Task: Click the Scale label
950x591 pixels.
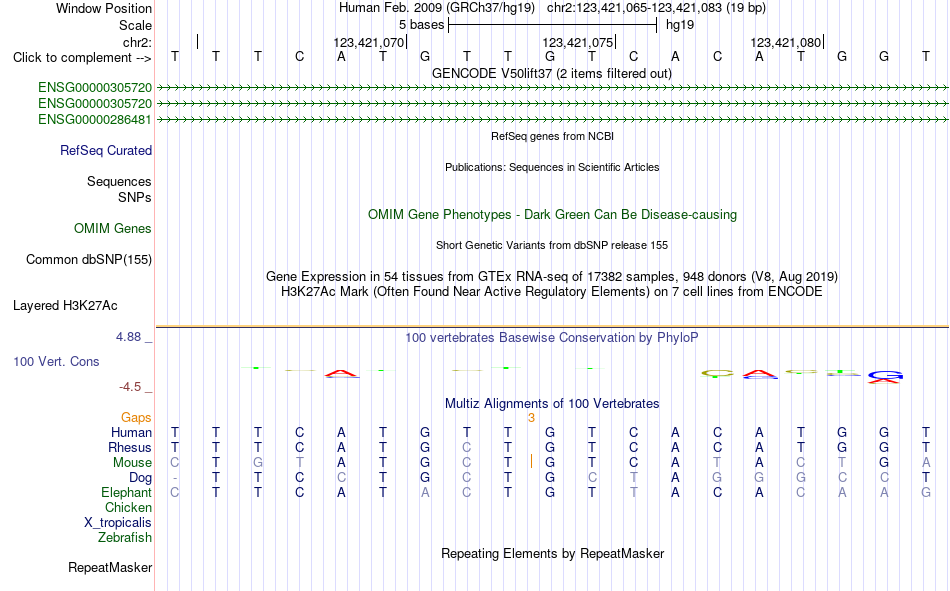Action: [x=136, y=25]
